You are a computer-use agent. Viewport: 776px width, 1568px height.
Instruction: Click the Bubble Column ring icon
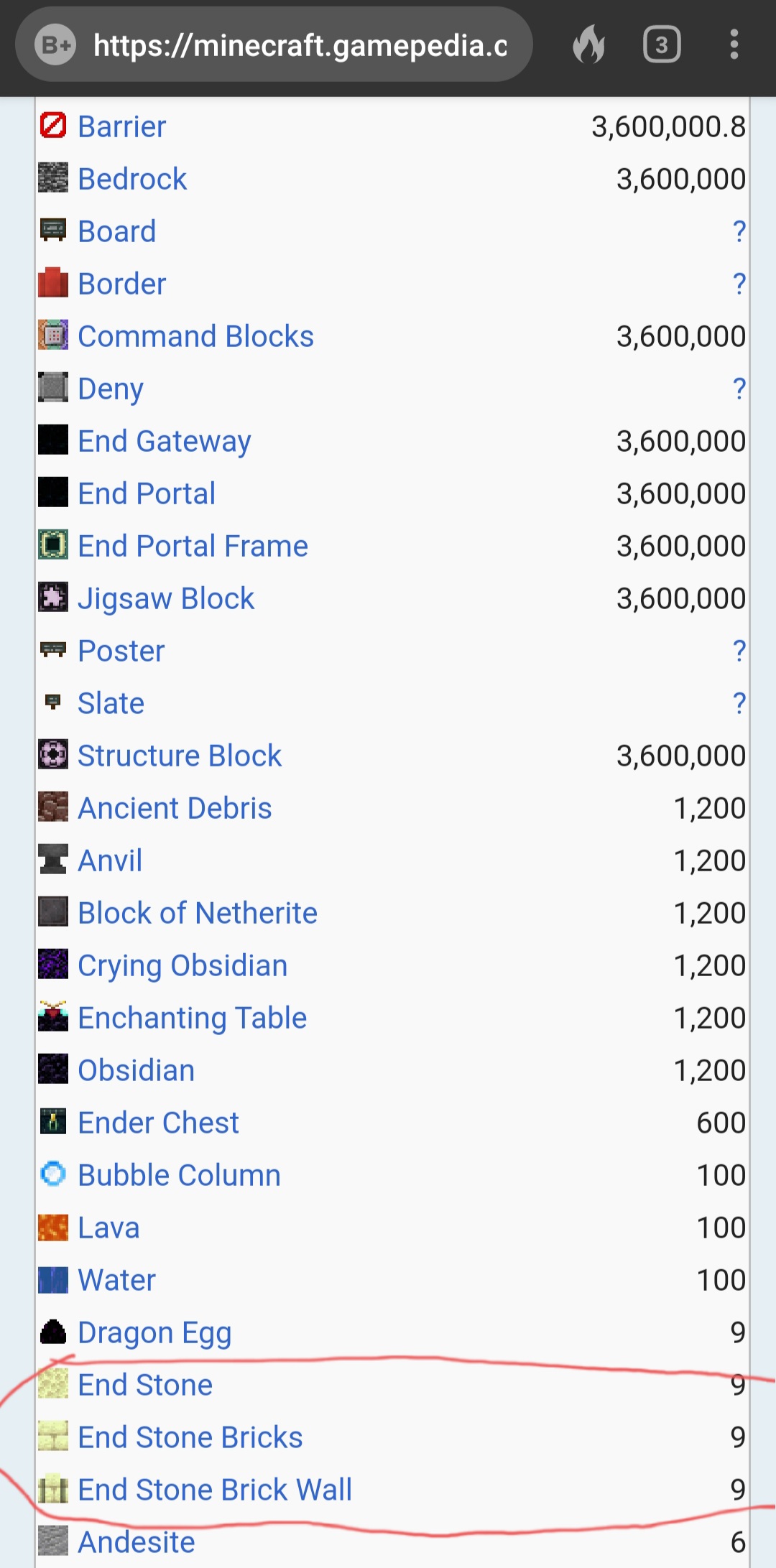point(53,1174)
